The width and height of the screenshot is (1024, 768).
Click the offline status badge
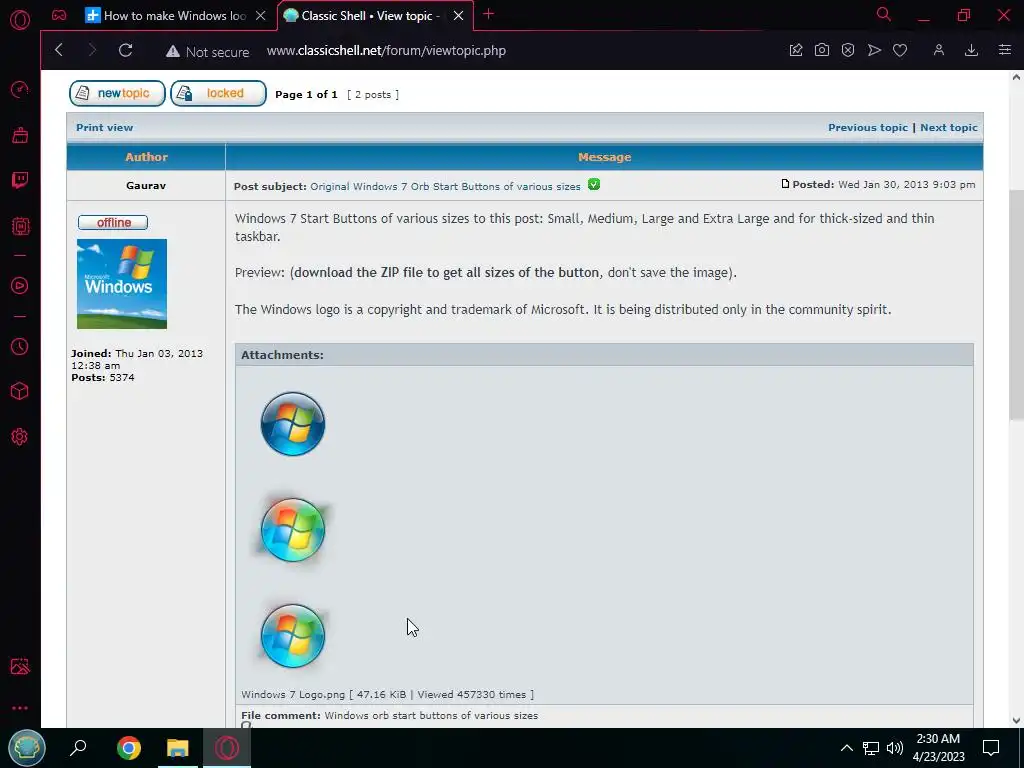(x=113, y=223)
